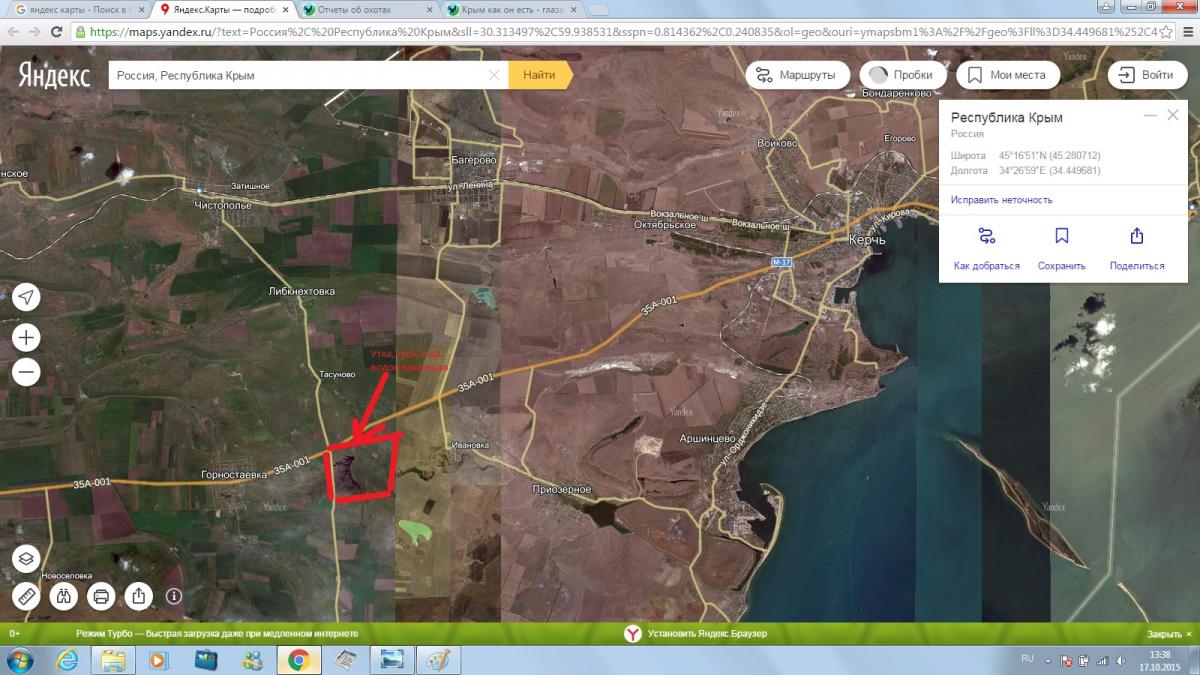Open Маршруты route planner
This screenshot has height=675, width=1200.
[x=797, y=75]
